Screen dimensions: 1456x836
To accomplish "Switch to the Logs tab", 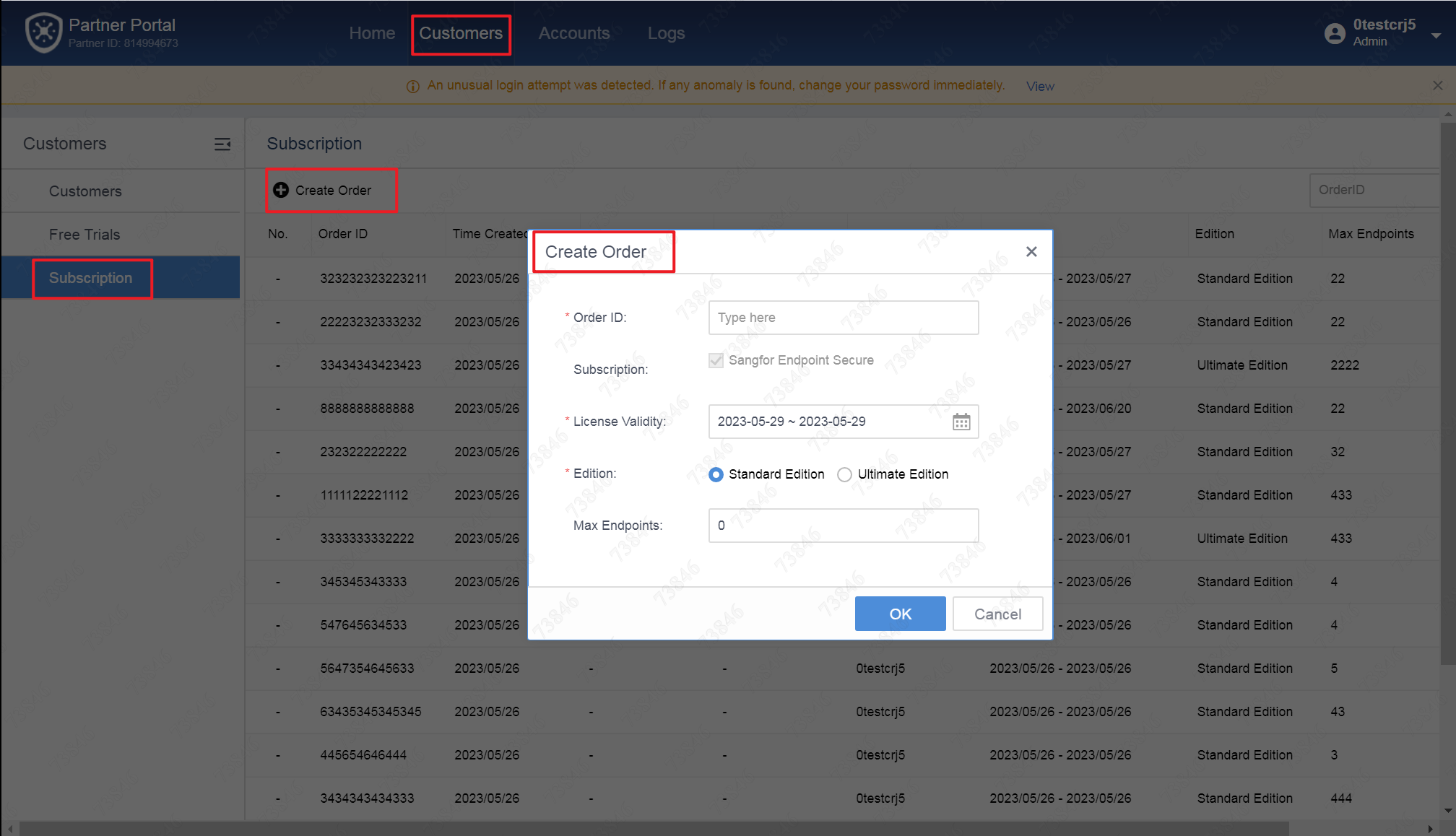I will coord(665,33).
